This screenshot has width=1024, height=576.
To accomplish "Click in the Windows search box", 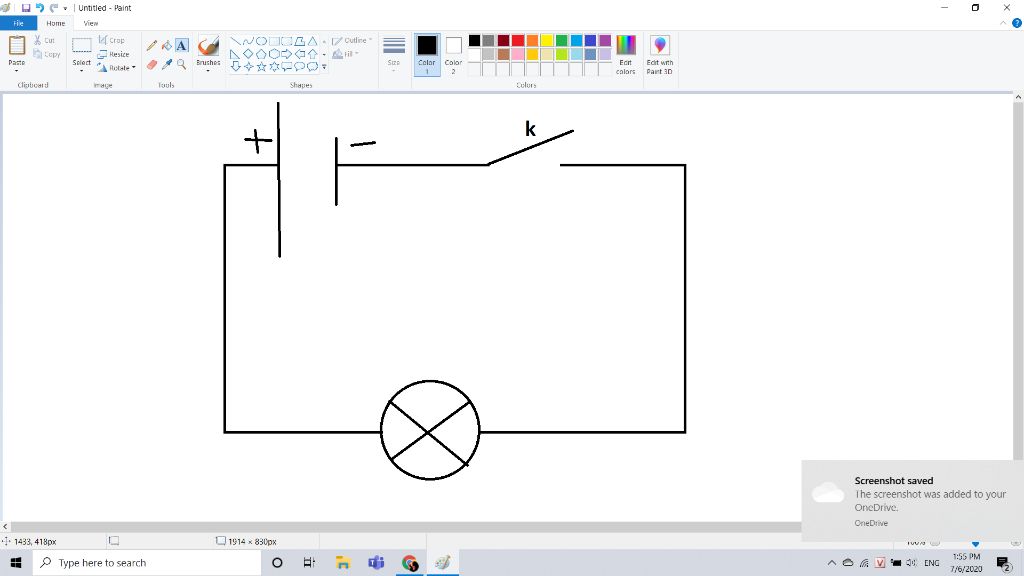I will (x=147, y=562).
